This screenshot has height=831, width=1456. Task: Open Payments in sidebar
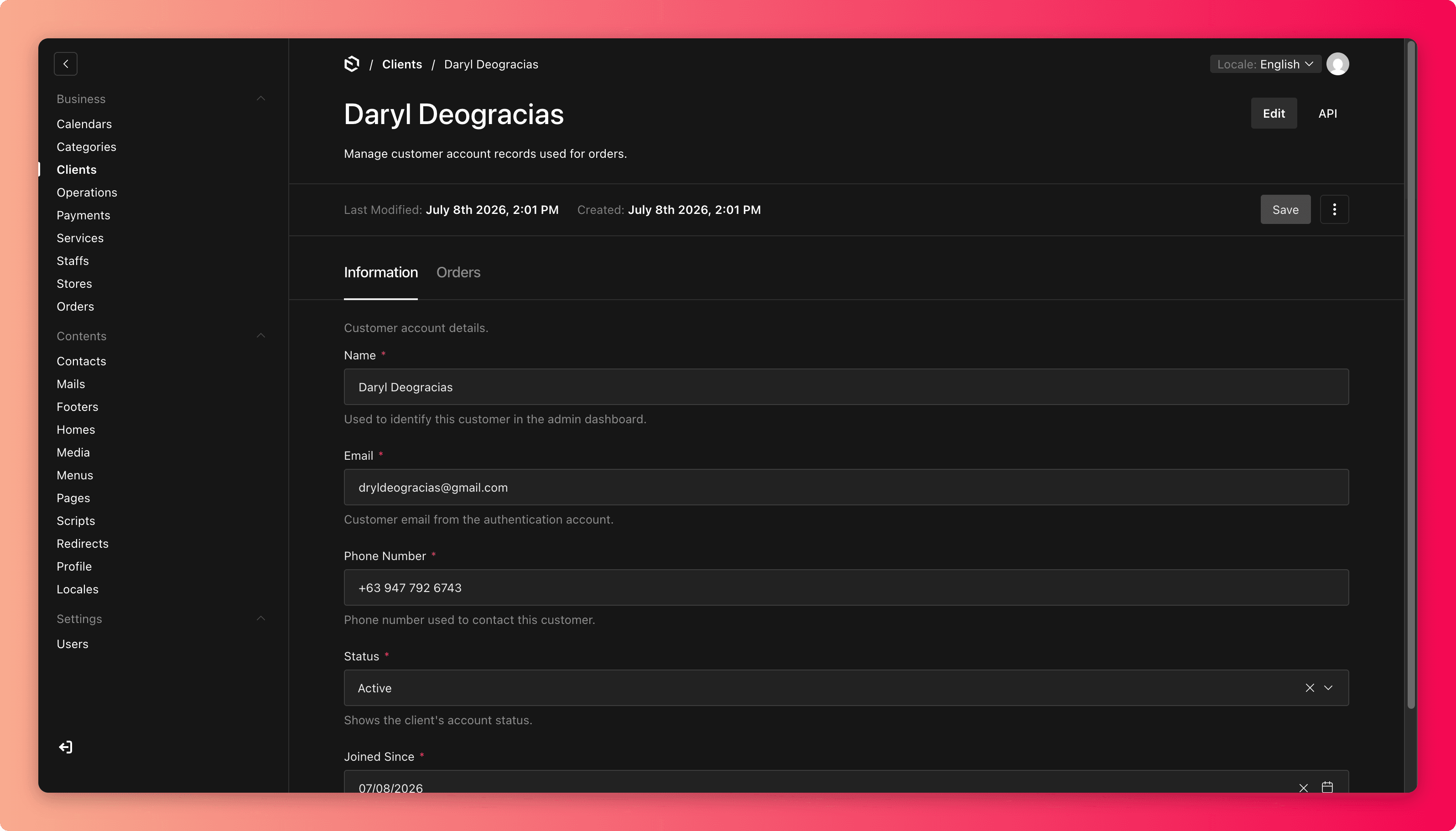[x=83, y=215]
